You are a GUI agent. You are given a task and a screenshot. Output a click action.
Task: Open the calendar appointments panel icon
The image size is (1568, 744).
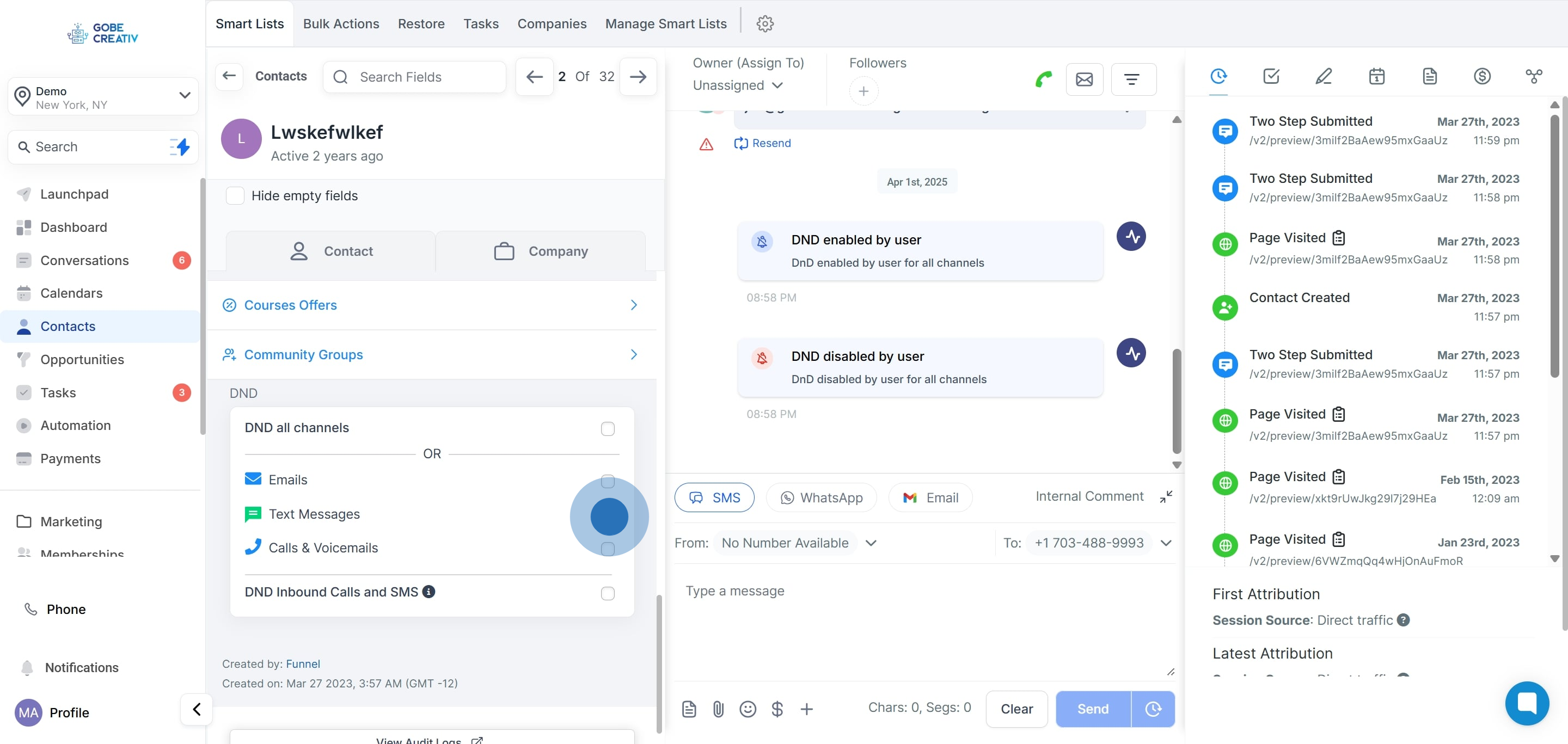tap(1376, 76)
